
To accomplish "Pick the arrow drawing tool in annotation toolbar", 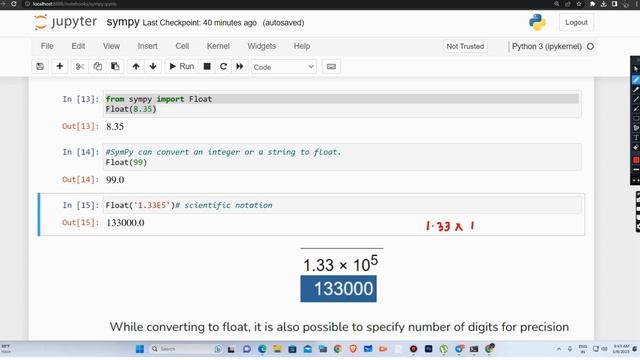I will point(636,109).
